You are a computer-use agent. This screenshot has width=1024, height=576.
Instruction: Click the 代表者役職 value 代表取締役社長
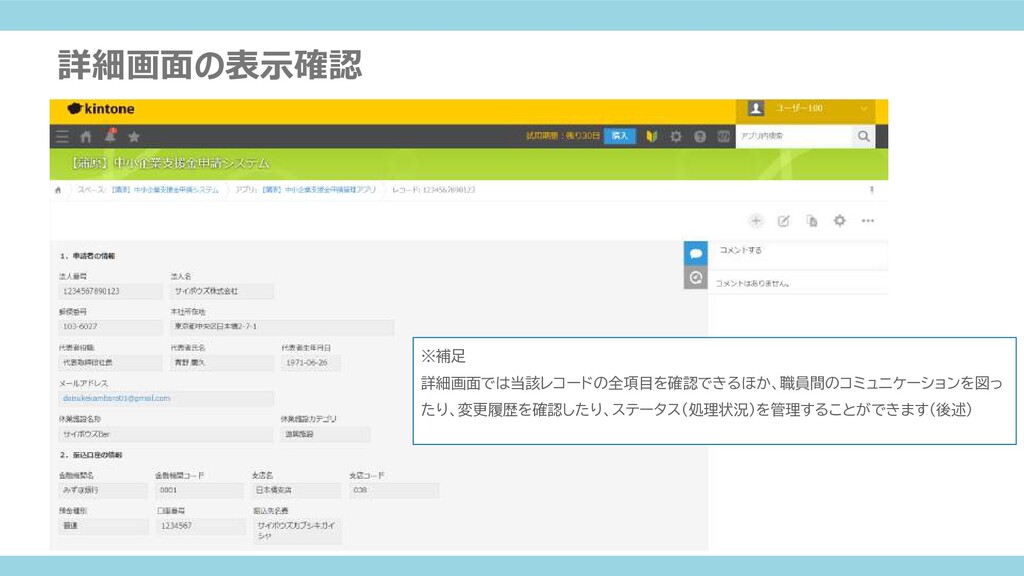[x=110, y=362]
